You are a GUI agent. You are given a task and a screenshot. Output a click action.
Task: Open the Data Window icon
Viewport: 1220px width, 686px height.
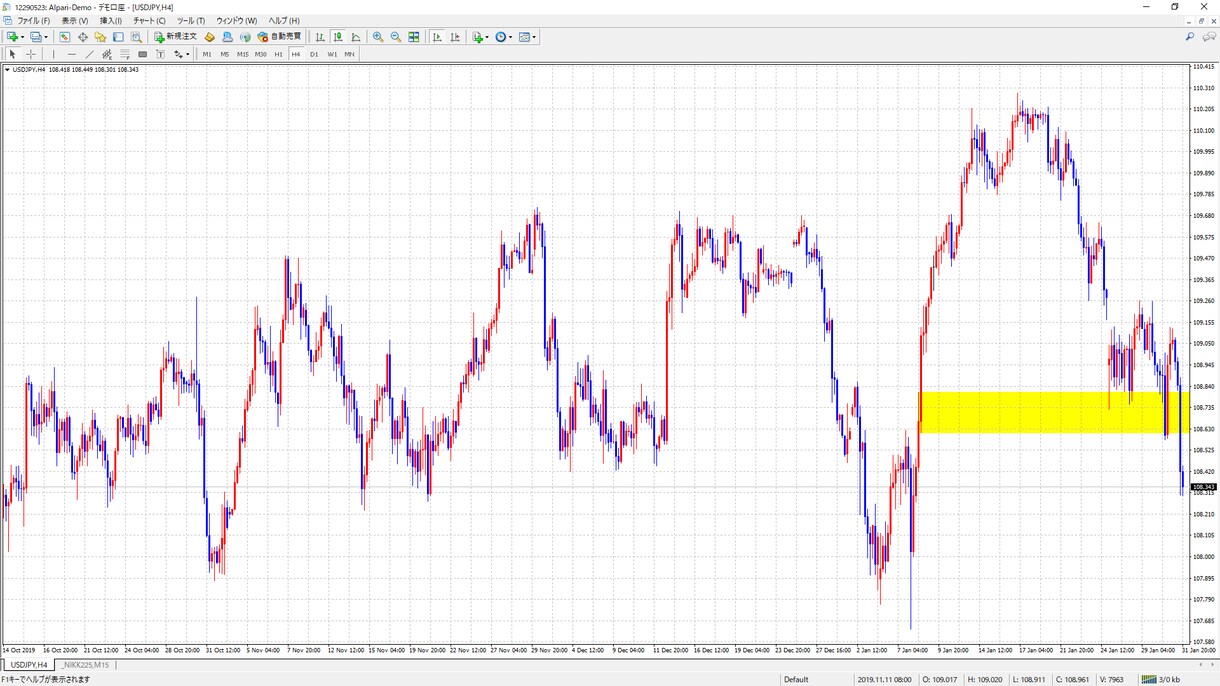[x=82, y=37]
